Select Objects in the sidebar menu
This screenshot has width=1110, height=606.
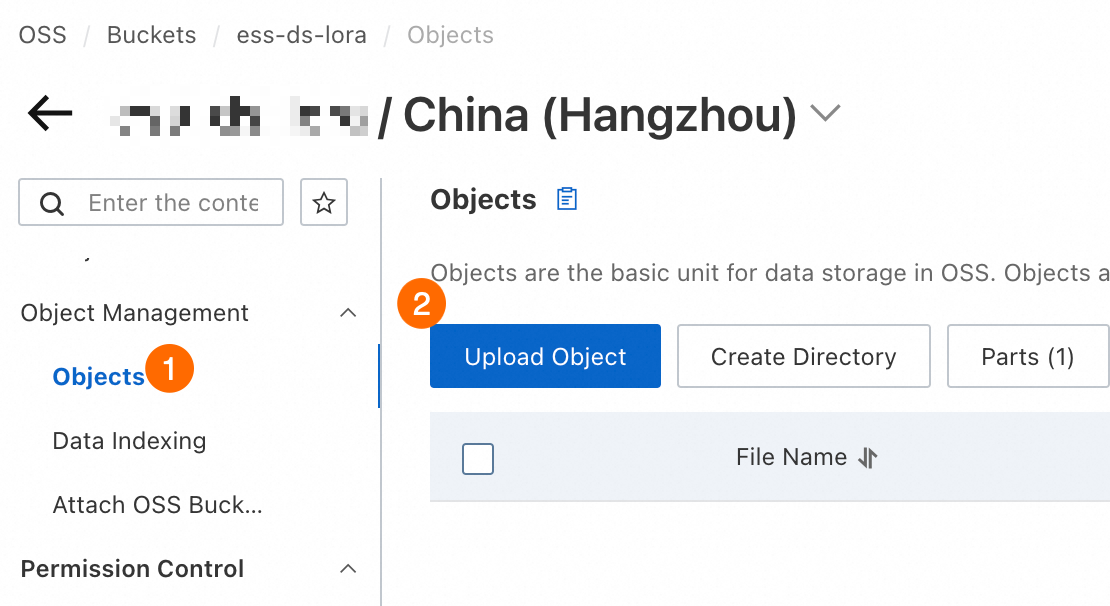98,377
